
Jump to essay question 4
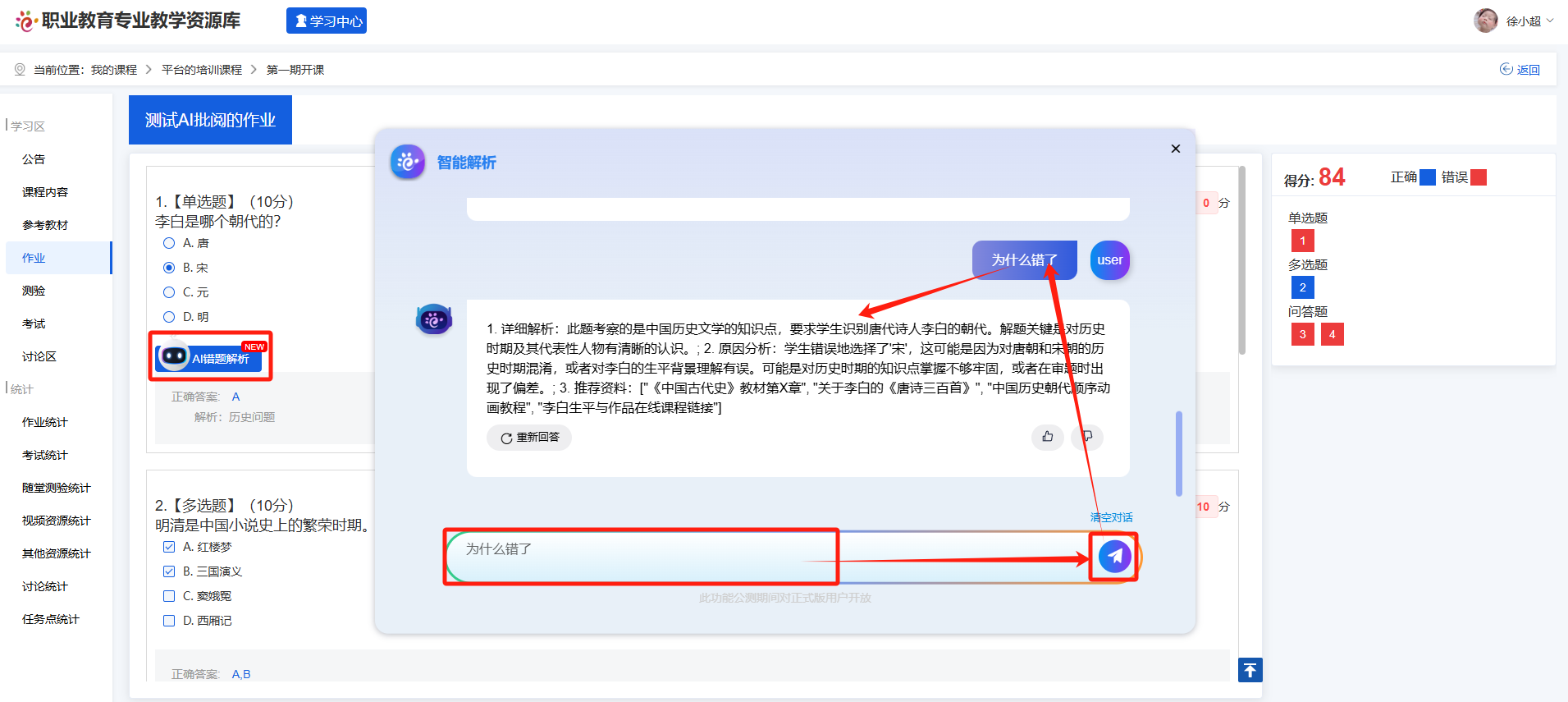pyautogui.click(x=1333, y=334)
